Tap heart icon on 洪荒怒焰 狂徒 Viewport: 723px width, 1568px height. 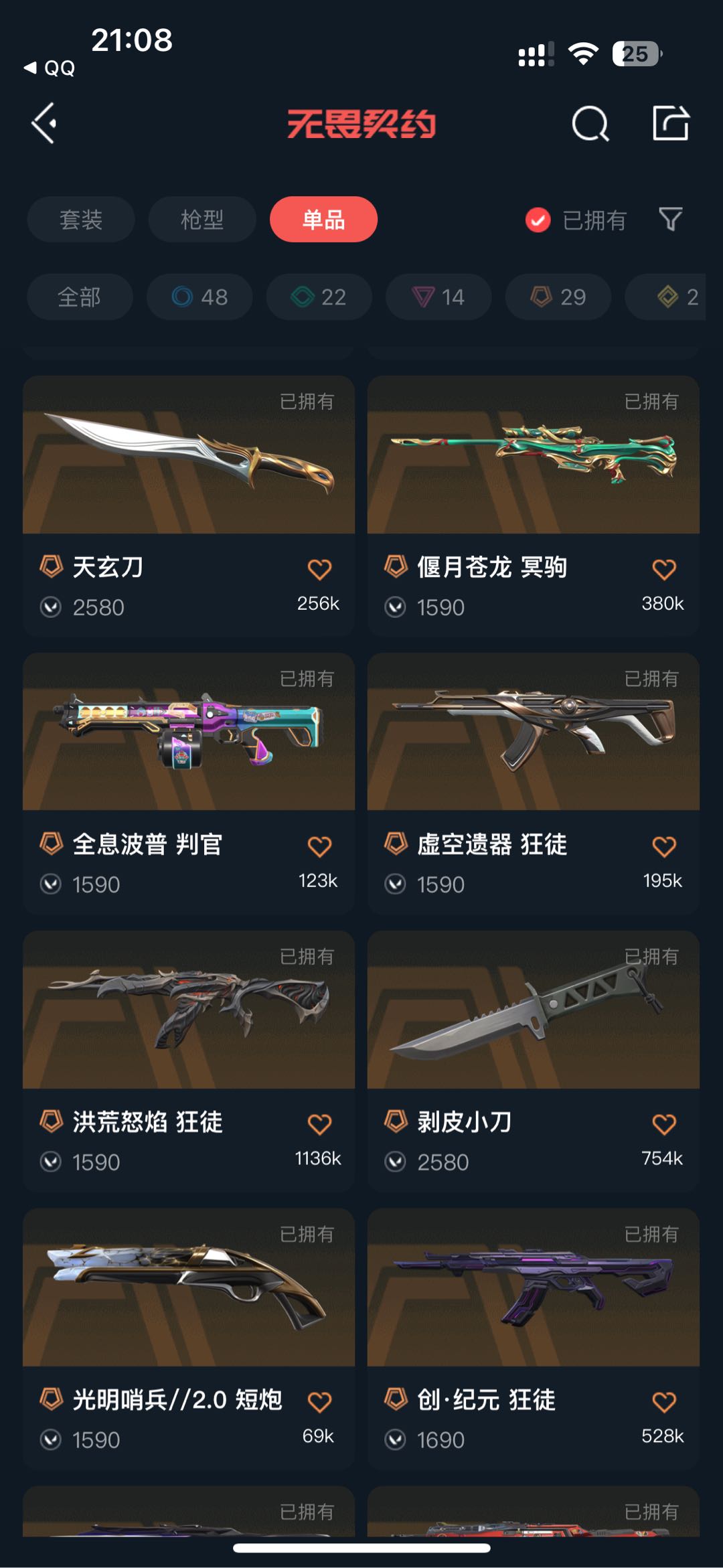[319, 1123]
